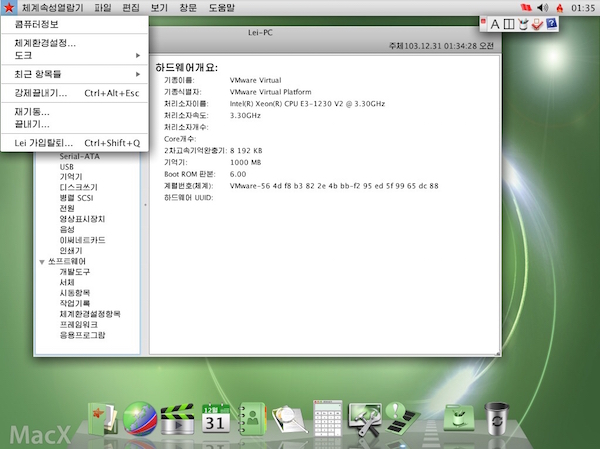Screen dimensions: 600x449
Task: Click the red checkmark input toolbar icon
Action: (537, 24)
